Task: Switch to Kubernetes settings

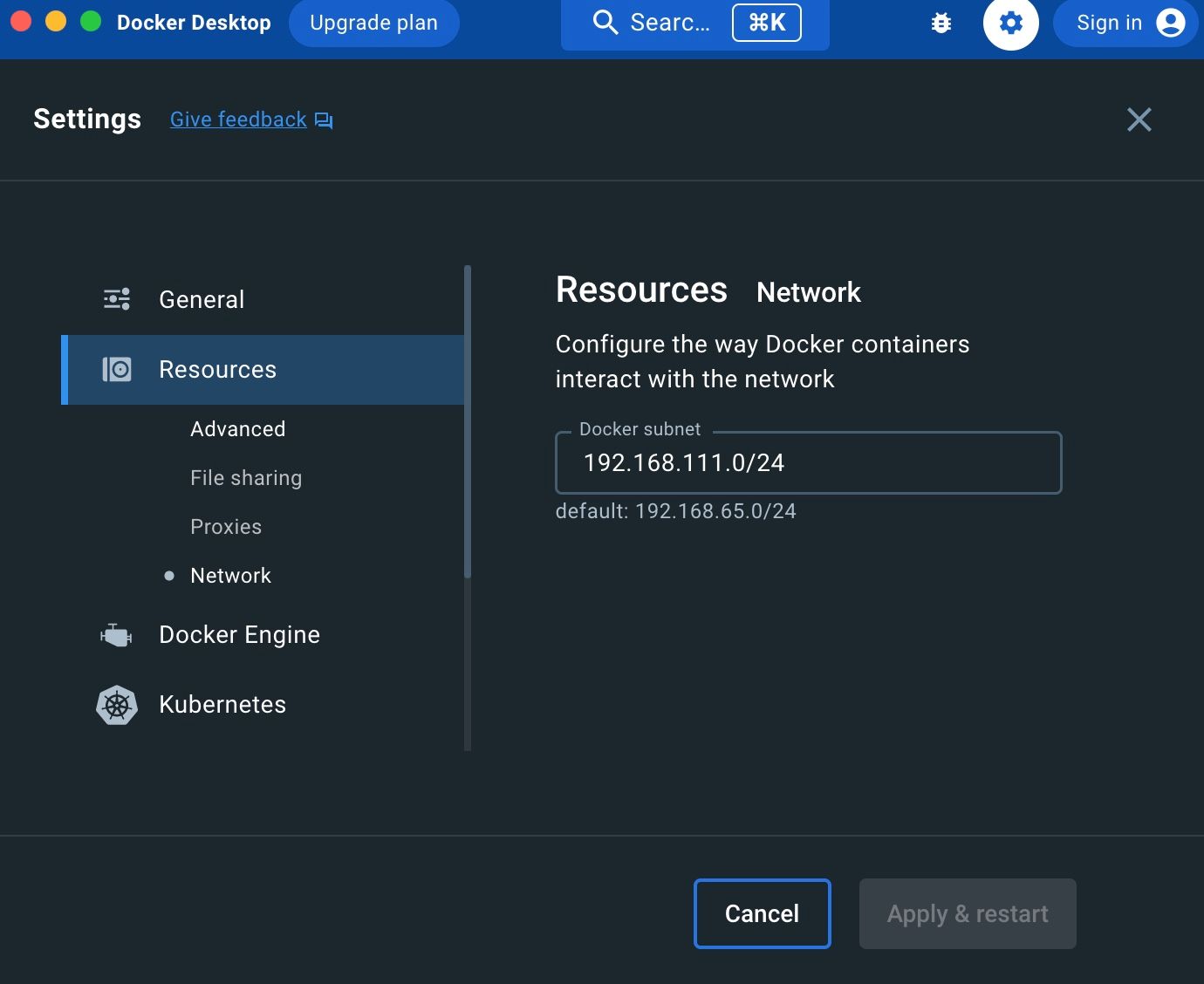Action: tap(222, 705)
